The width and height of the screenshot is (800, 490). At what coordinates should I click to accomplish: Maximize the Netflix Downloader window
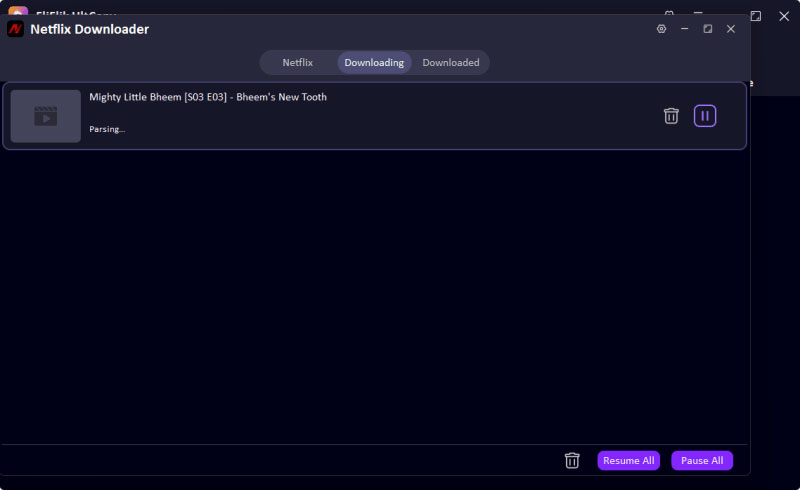(708, 29)
